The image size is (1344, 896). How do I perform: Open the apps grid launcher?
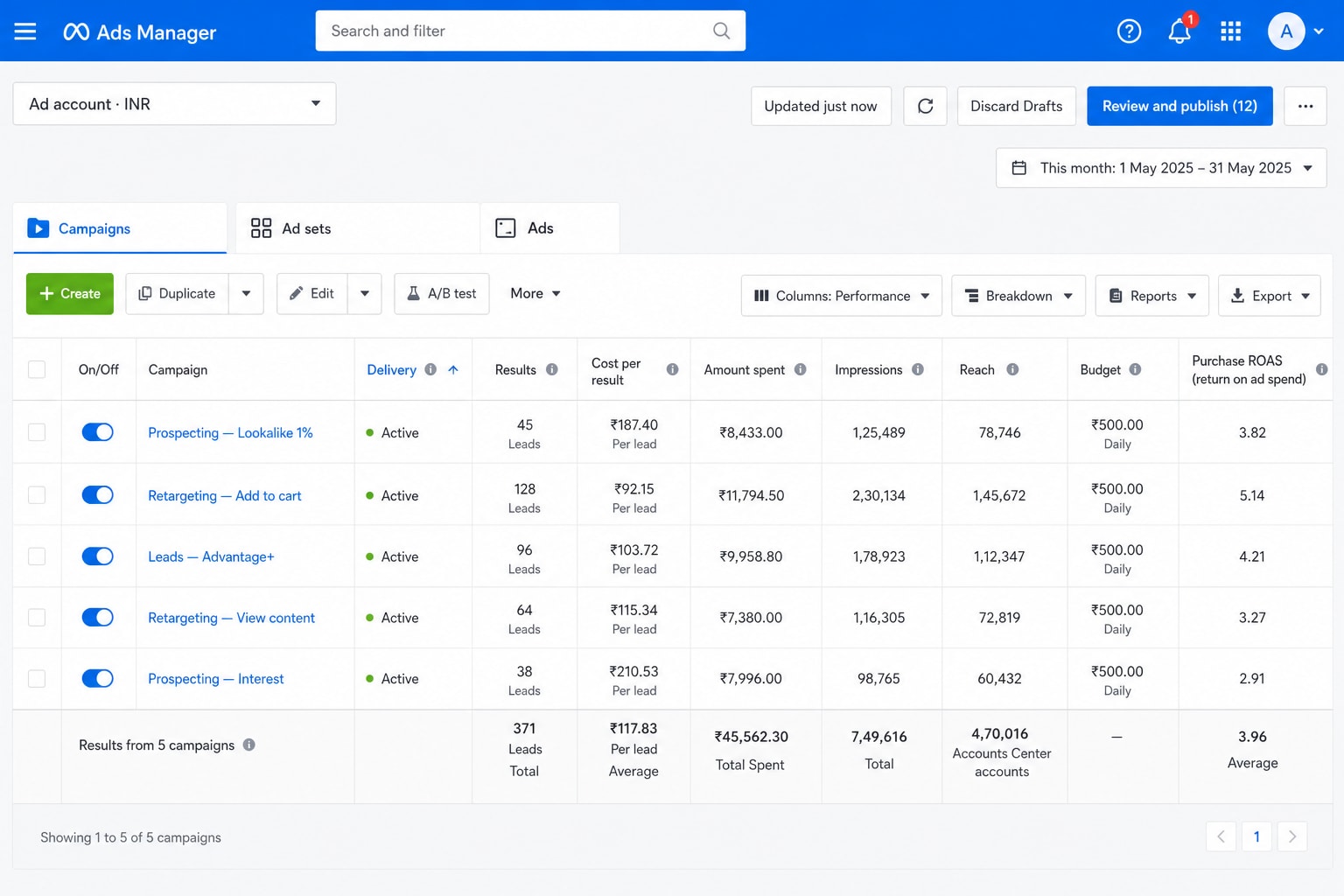pyautogui.click(x=1230, y=31)
